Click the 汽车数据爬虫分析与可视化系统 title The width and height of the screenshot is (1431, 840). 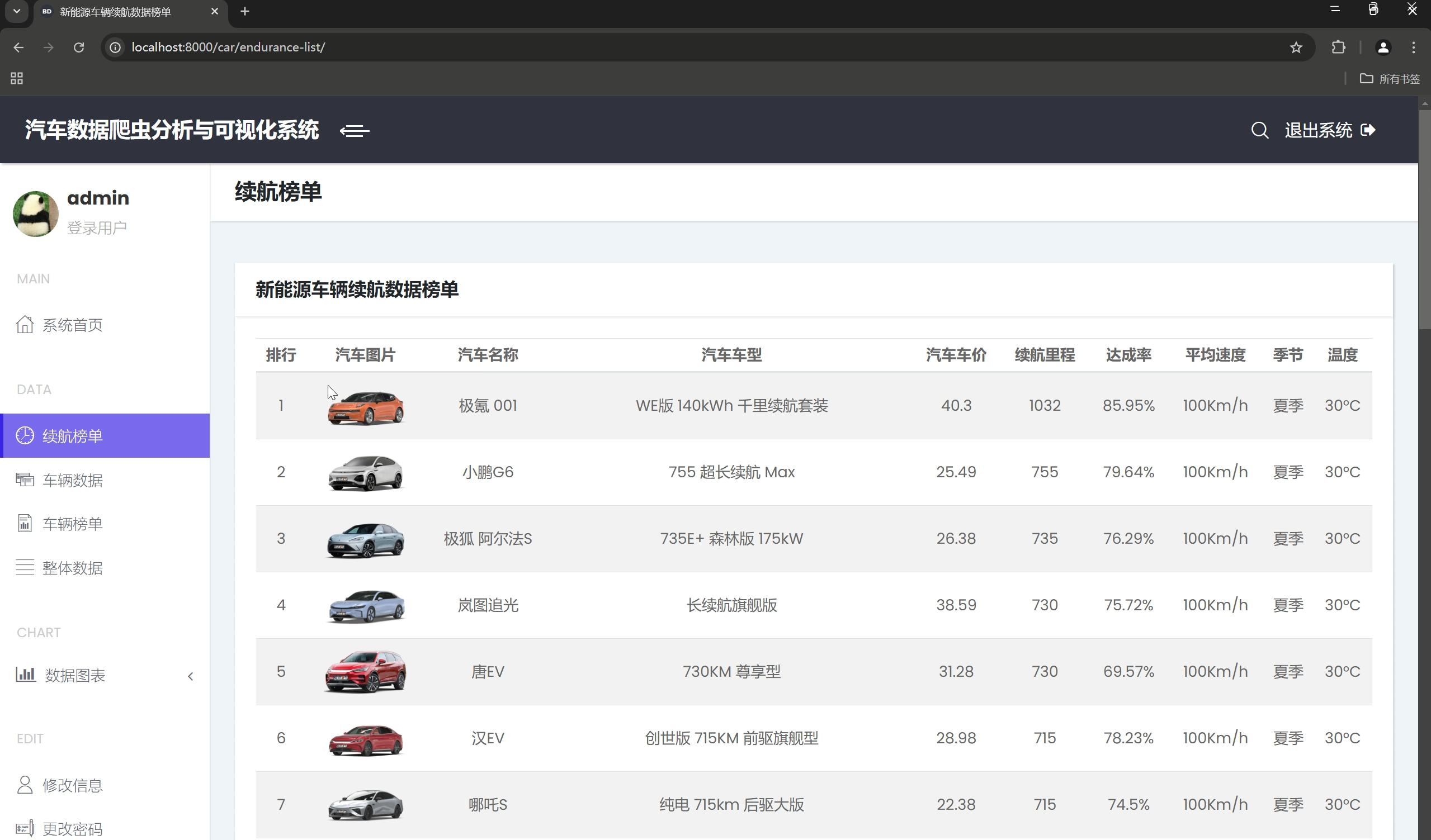pyautogui.click(x=172, y=130)
